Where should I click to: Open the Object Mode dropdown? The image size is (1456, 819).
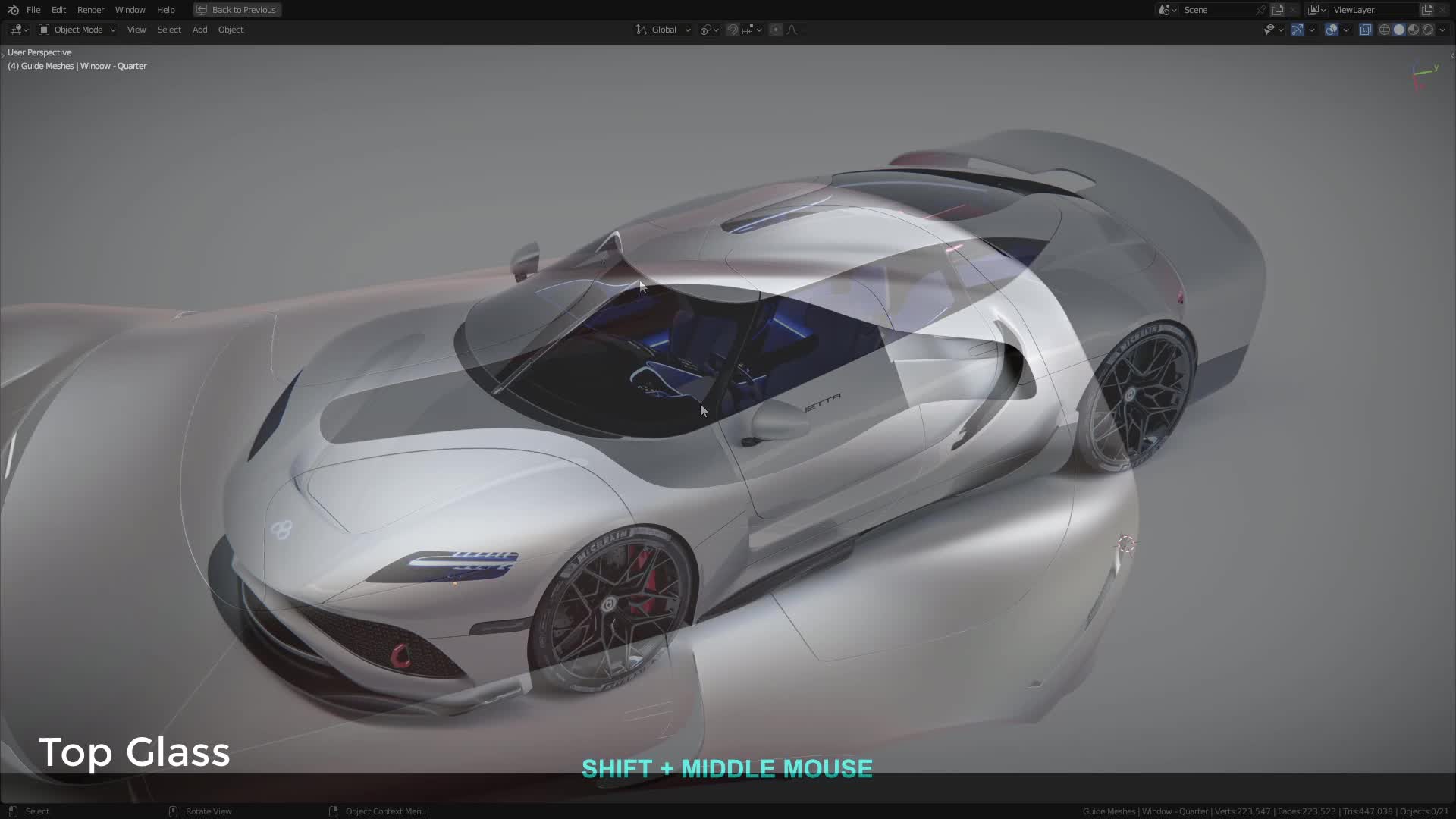coord(77,30)
